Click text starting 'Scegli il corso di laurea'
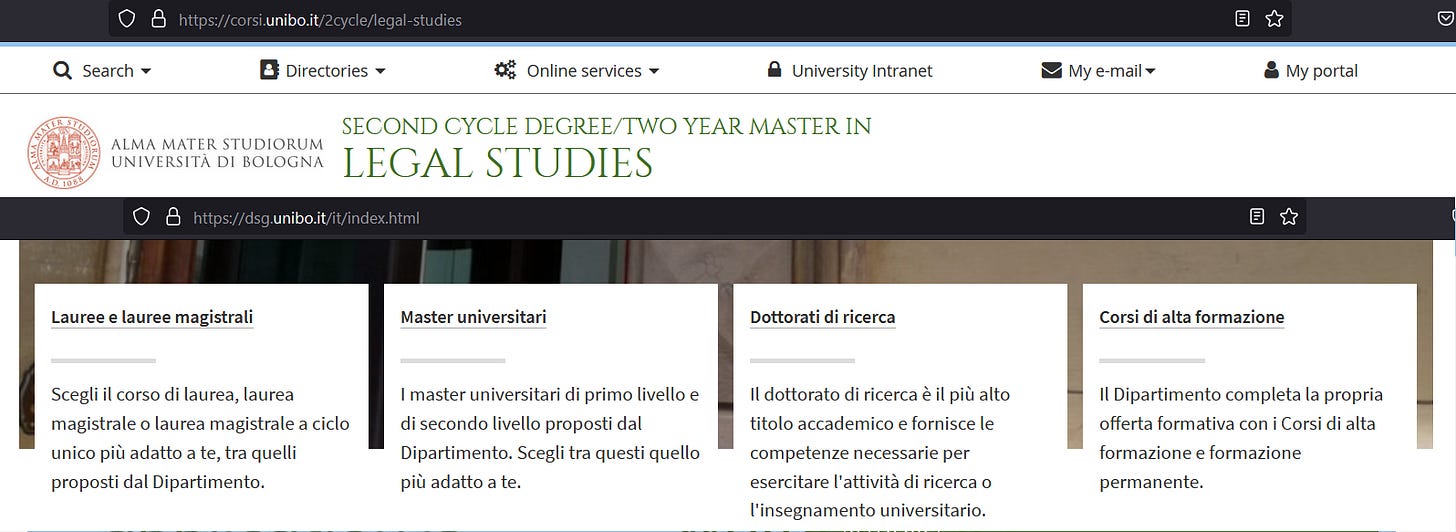 pyautogui.click(x=201, y=438)
